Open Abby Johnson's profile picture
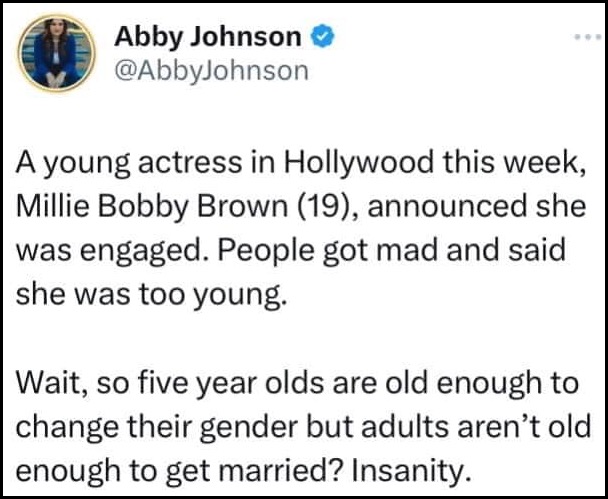Image resolution: width=608 pixels, height=499 pixels. coord(56,53)
